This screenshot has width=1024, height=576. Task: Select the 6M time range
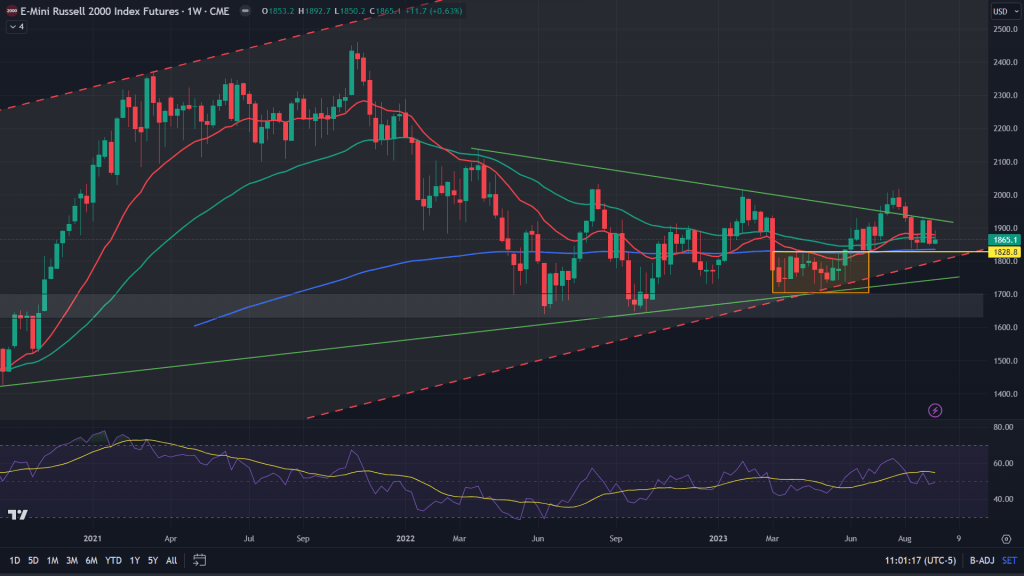tap(91, 559)
